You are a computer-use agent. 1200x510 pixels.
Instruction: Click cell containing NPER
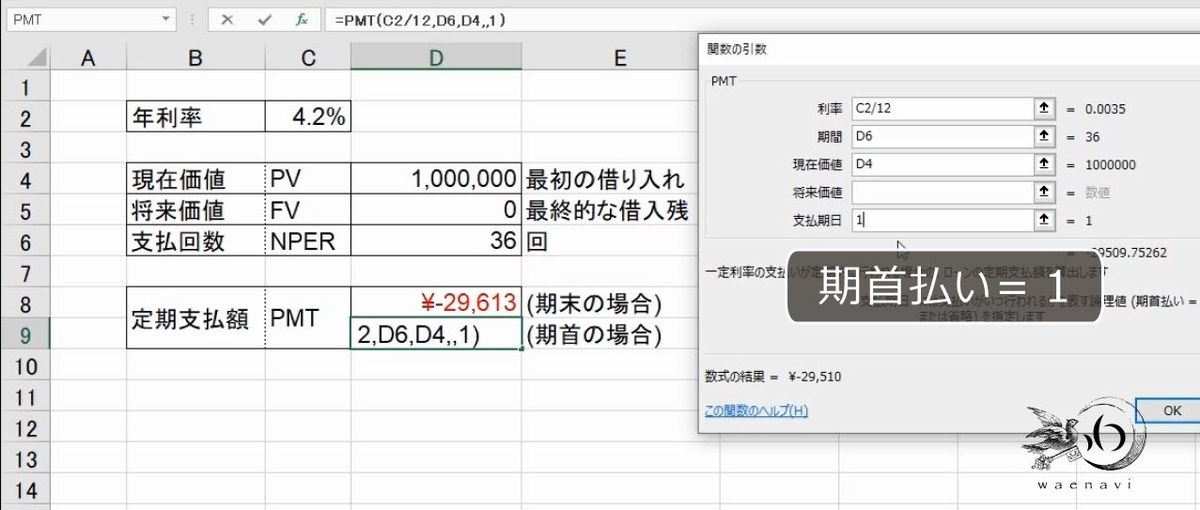tap(308, 242)
